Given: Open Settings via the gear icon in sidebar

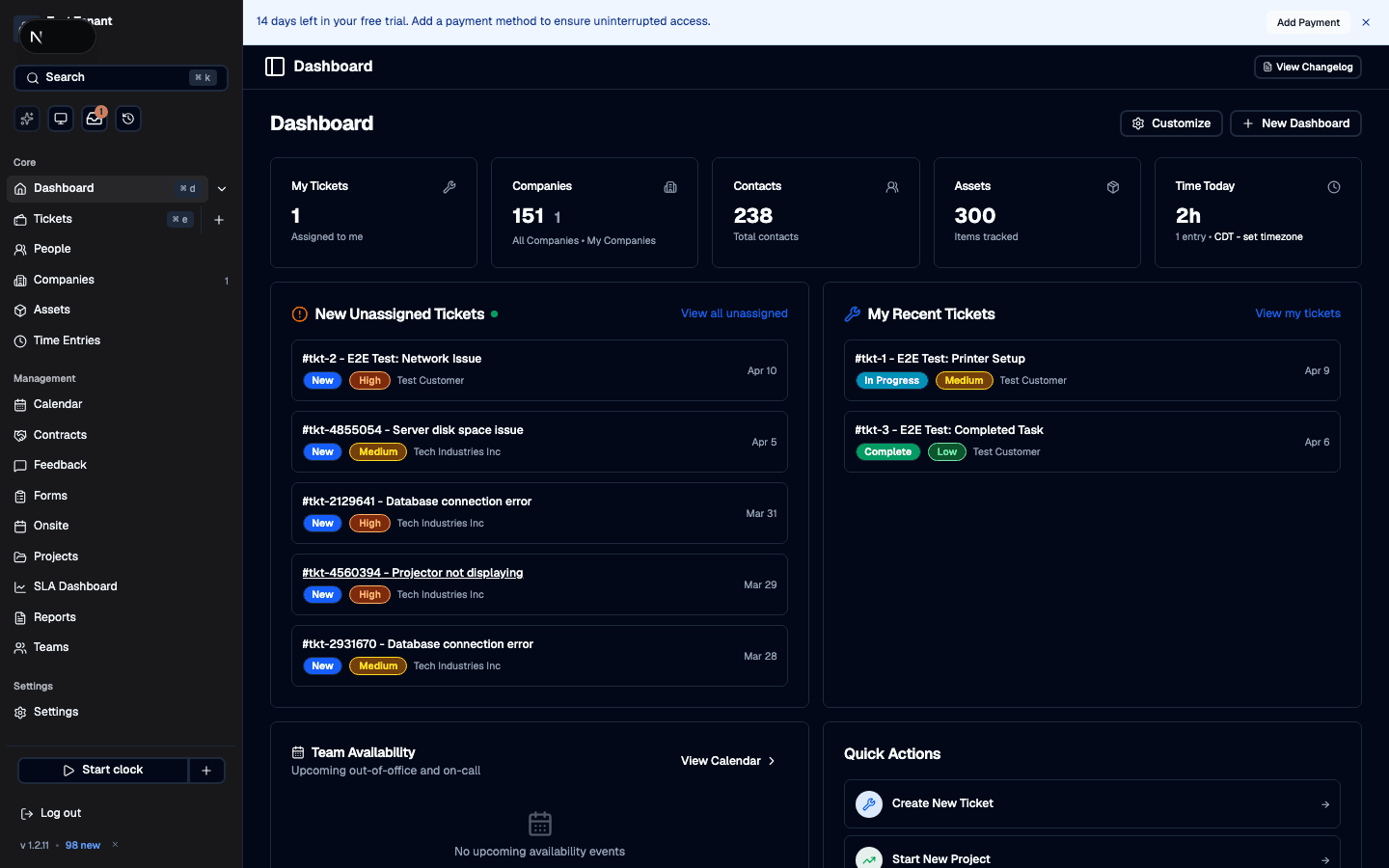Looking at the screenshot, I should point(19,712).
